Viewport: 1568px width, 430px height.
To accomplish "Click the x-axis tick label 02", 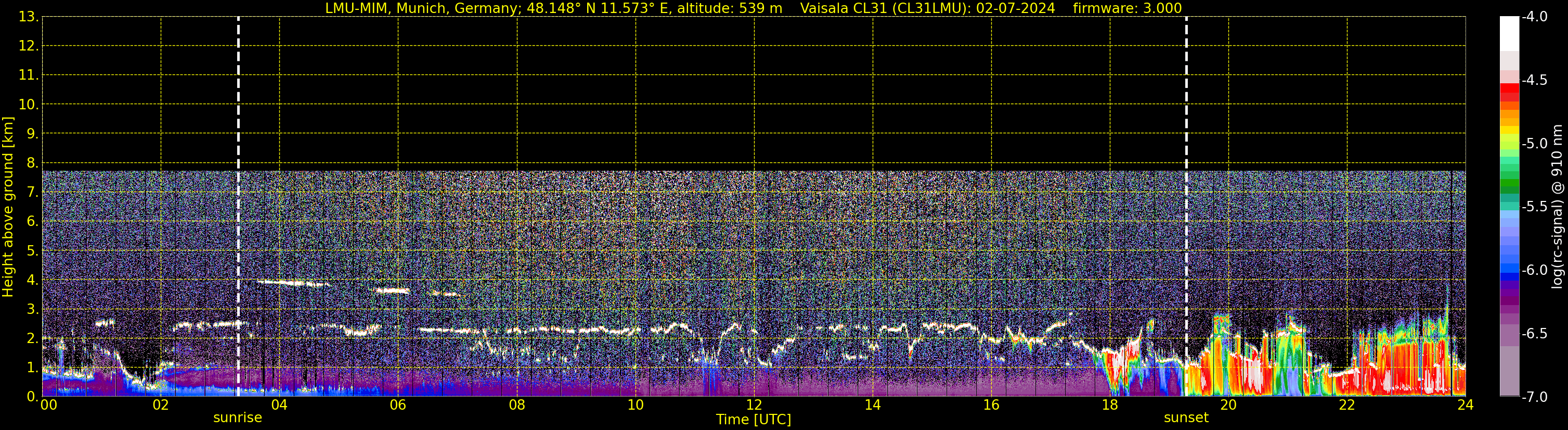I will [x=161, y=406].
